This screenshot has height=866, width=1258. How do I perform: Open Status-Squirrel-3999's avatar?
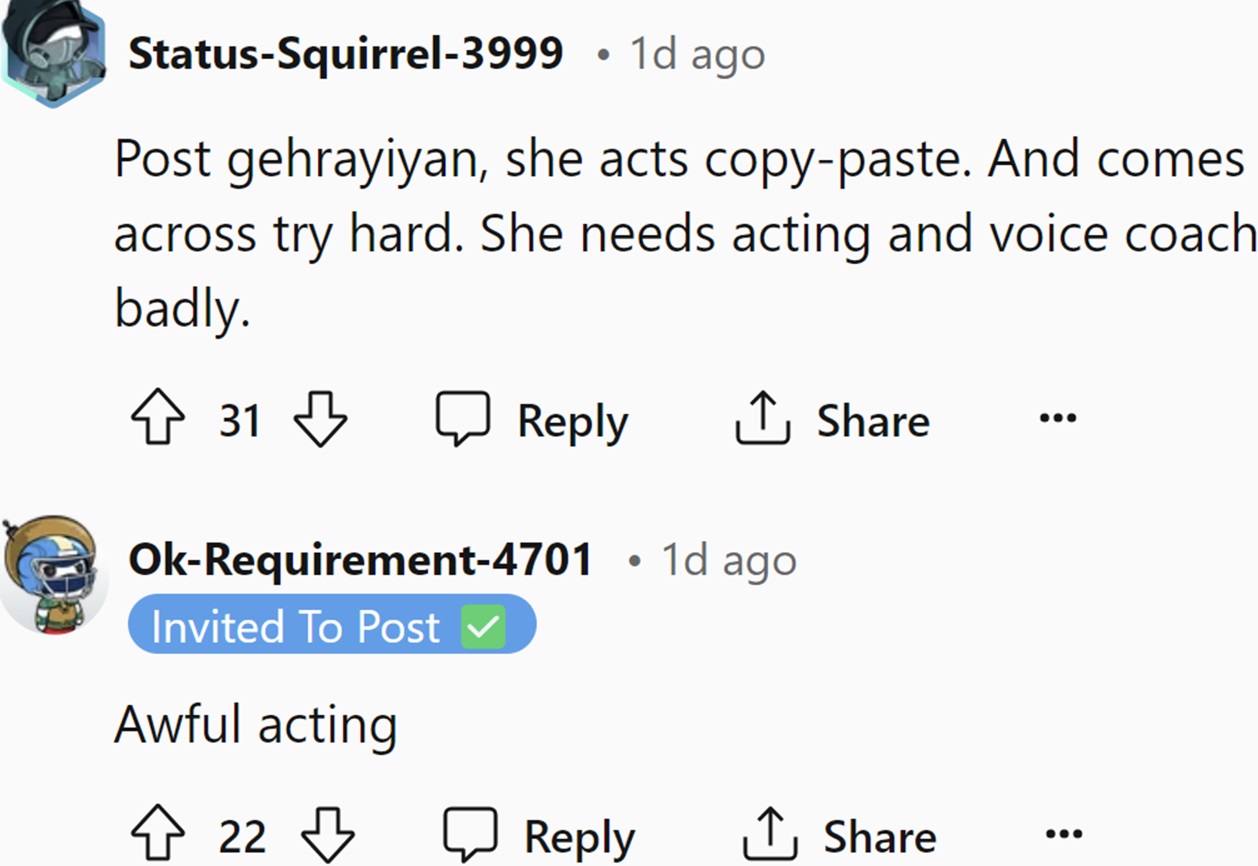click(x=52, y=53)
